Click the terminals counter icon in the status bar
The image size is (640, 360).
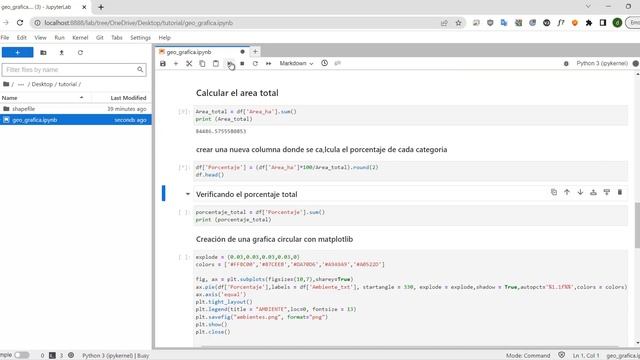pyautogui.click(x=52, y=356)
